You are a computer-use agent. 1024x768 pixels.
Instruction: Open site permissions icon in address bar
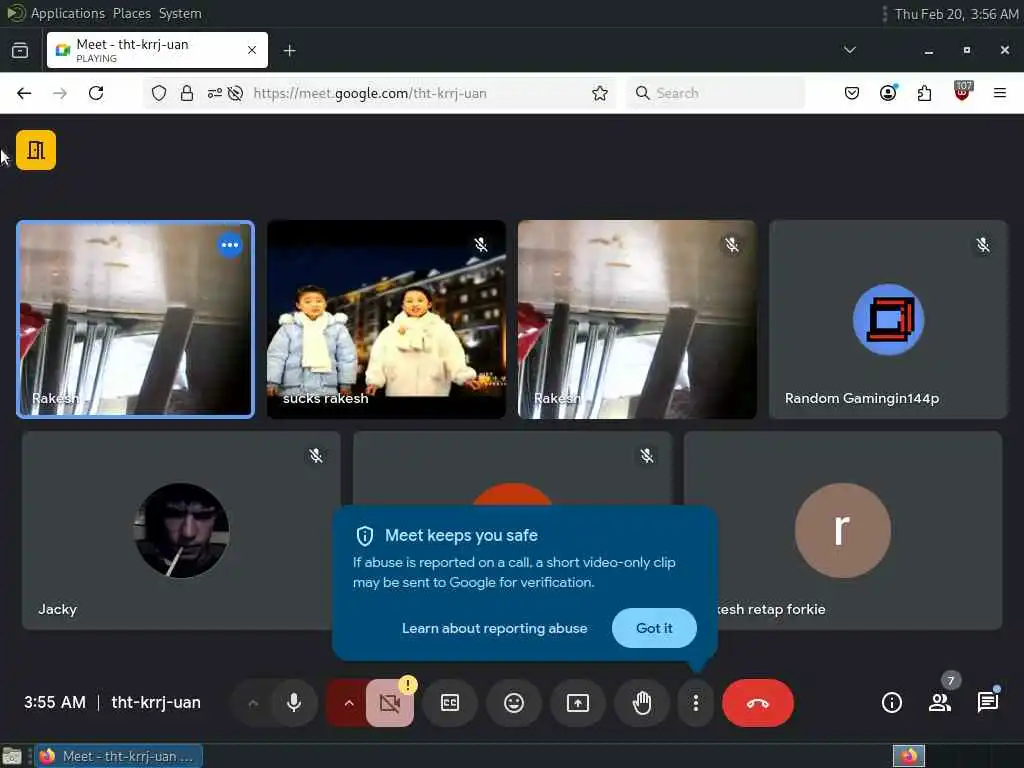(215, 93)
